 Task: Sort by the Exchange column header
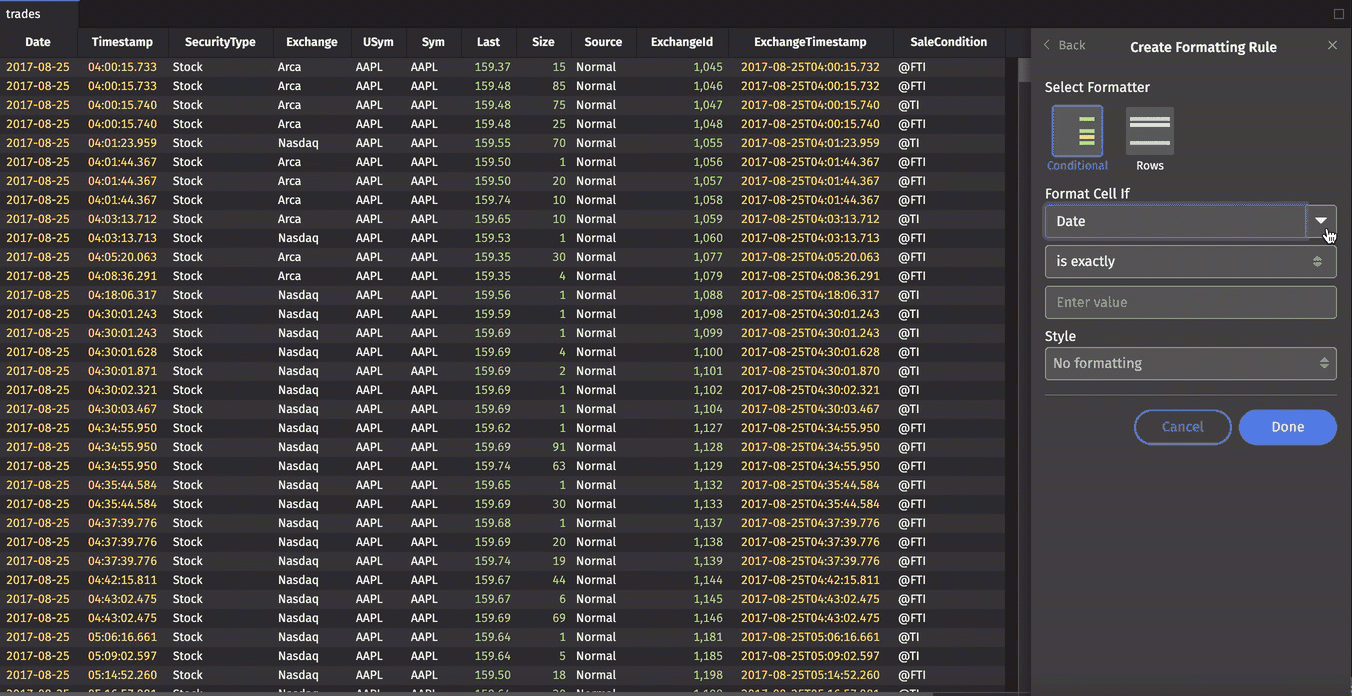[311, 42]
